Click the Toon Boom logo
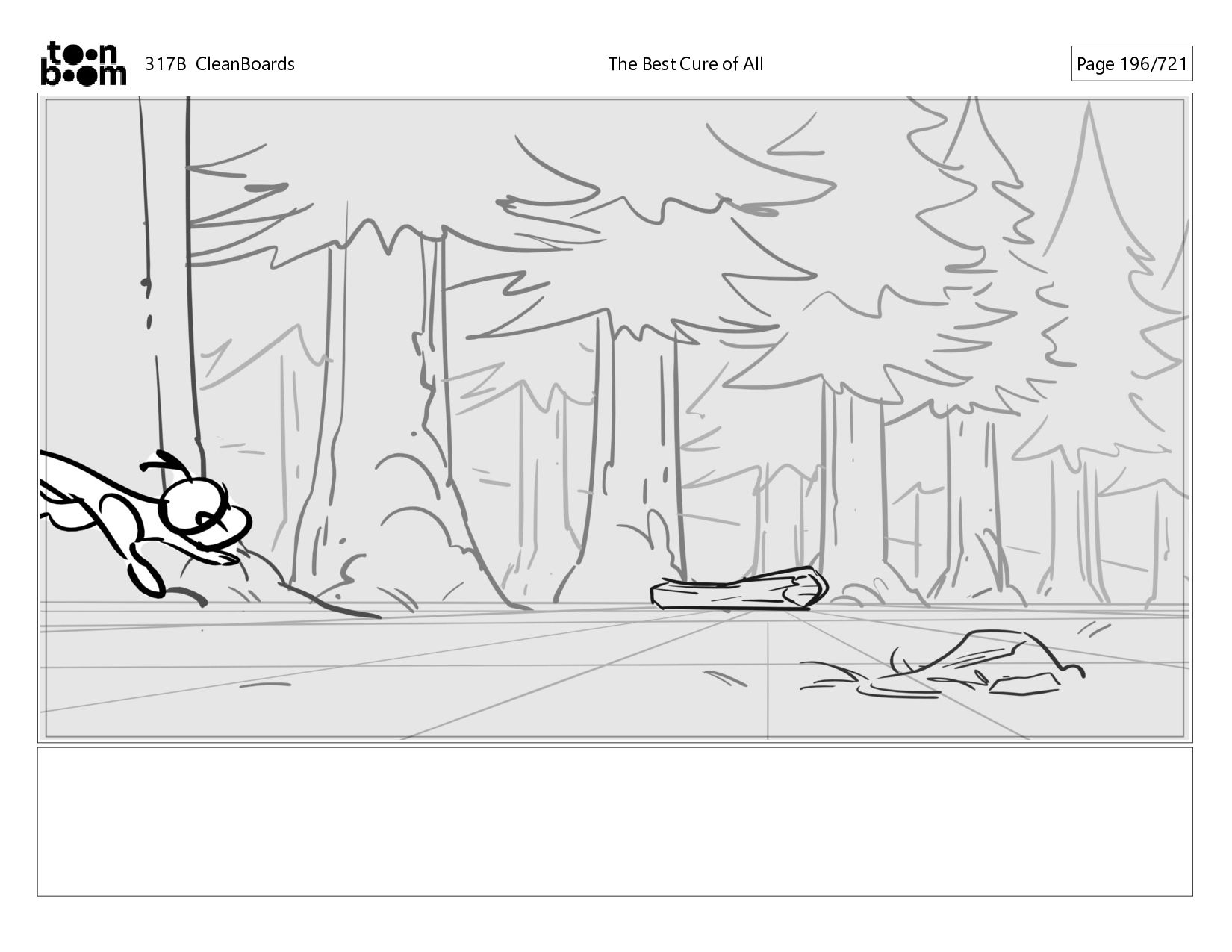1232x952 pixels. point(83,63)
